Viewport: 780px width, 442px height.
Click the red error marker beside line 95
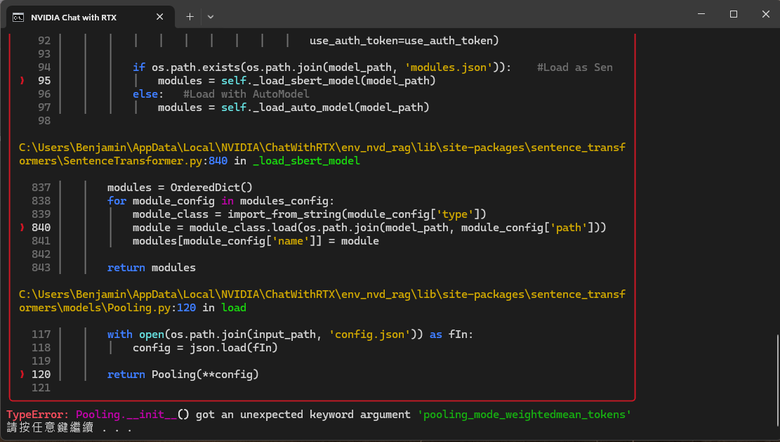[22, 81]
